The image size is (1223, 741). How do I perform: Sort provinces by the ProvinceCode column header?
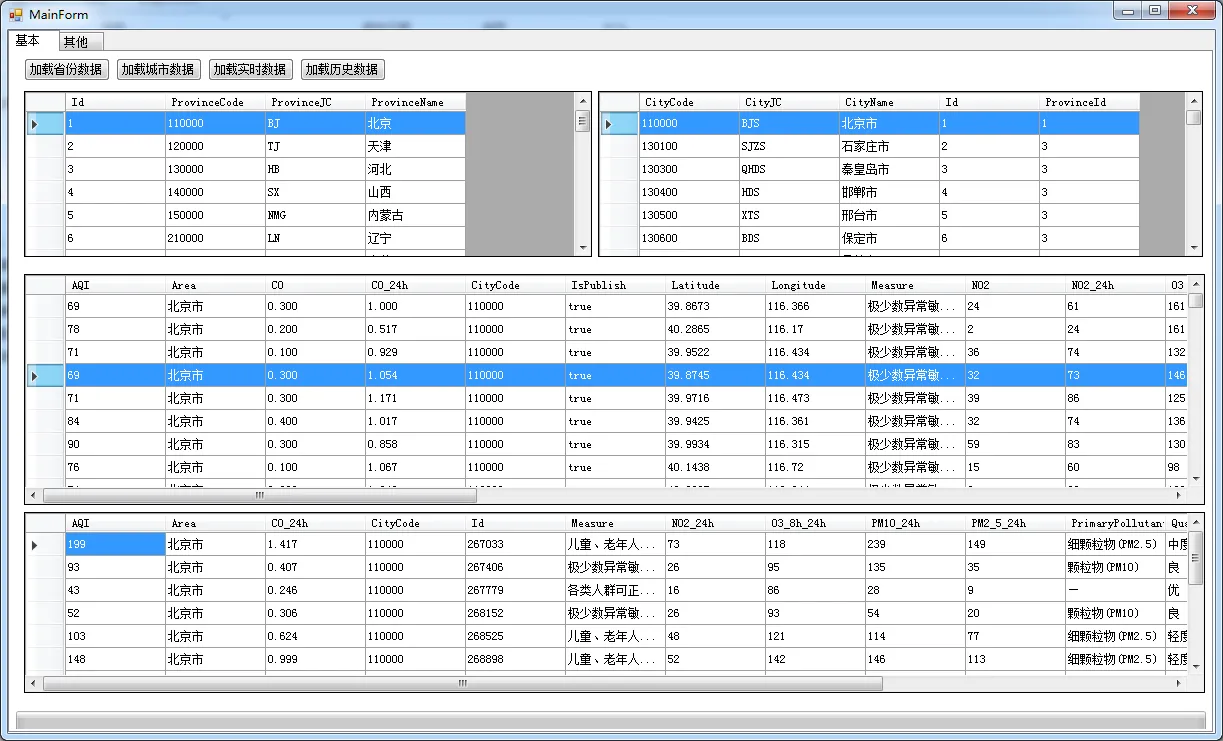point(215,102)
